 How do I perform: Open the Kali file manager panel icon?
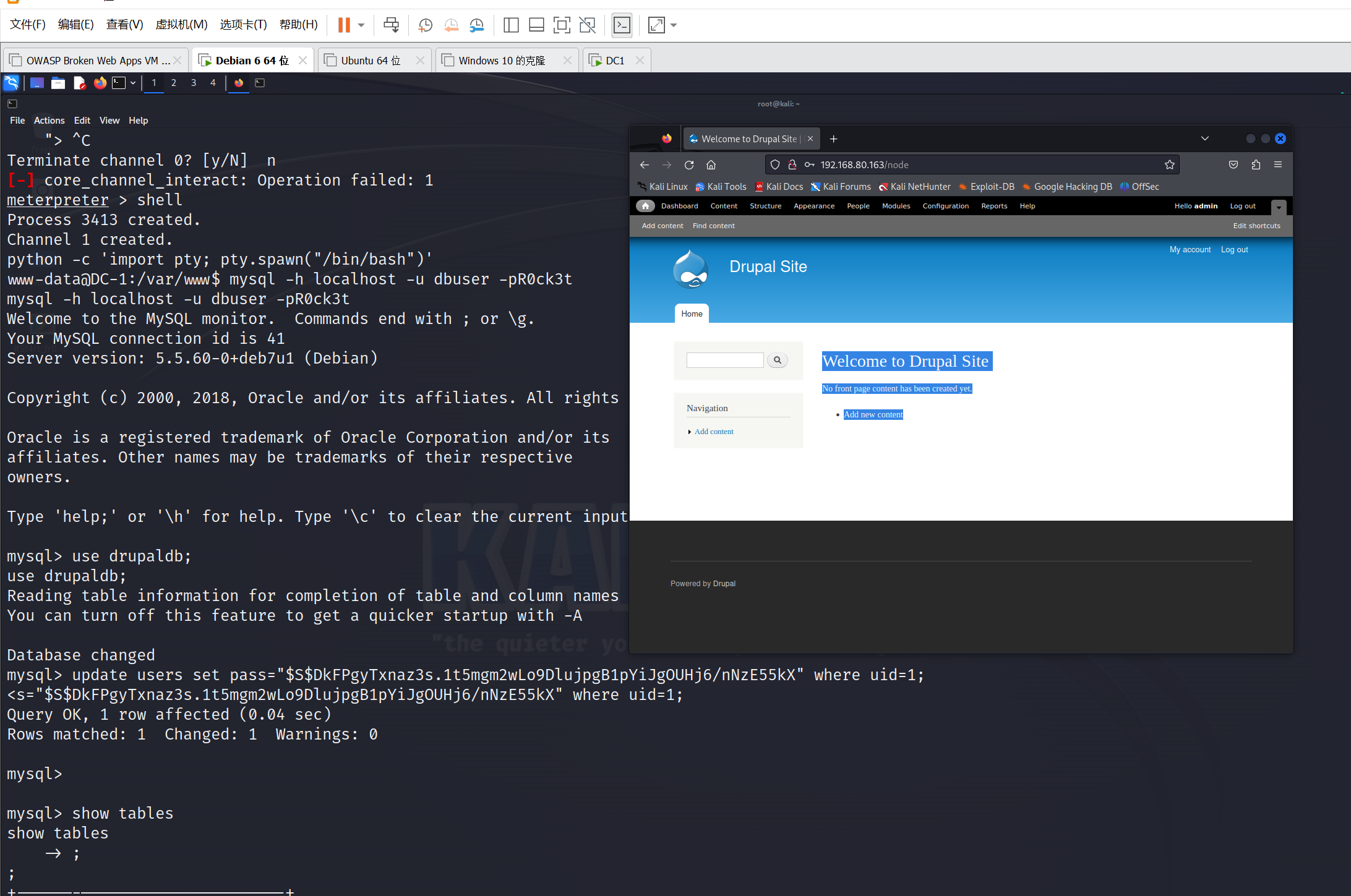coord(58,82)
